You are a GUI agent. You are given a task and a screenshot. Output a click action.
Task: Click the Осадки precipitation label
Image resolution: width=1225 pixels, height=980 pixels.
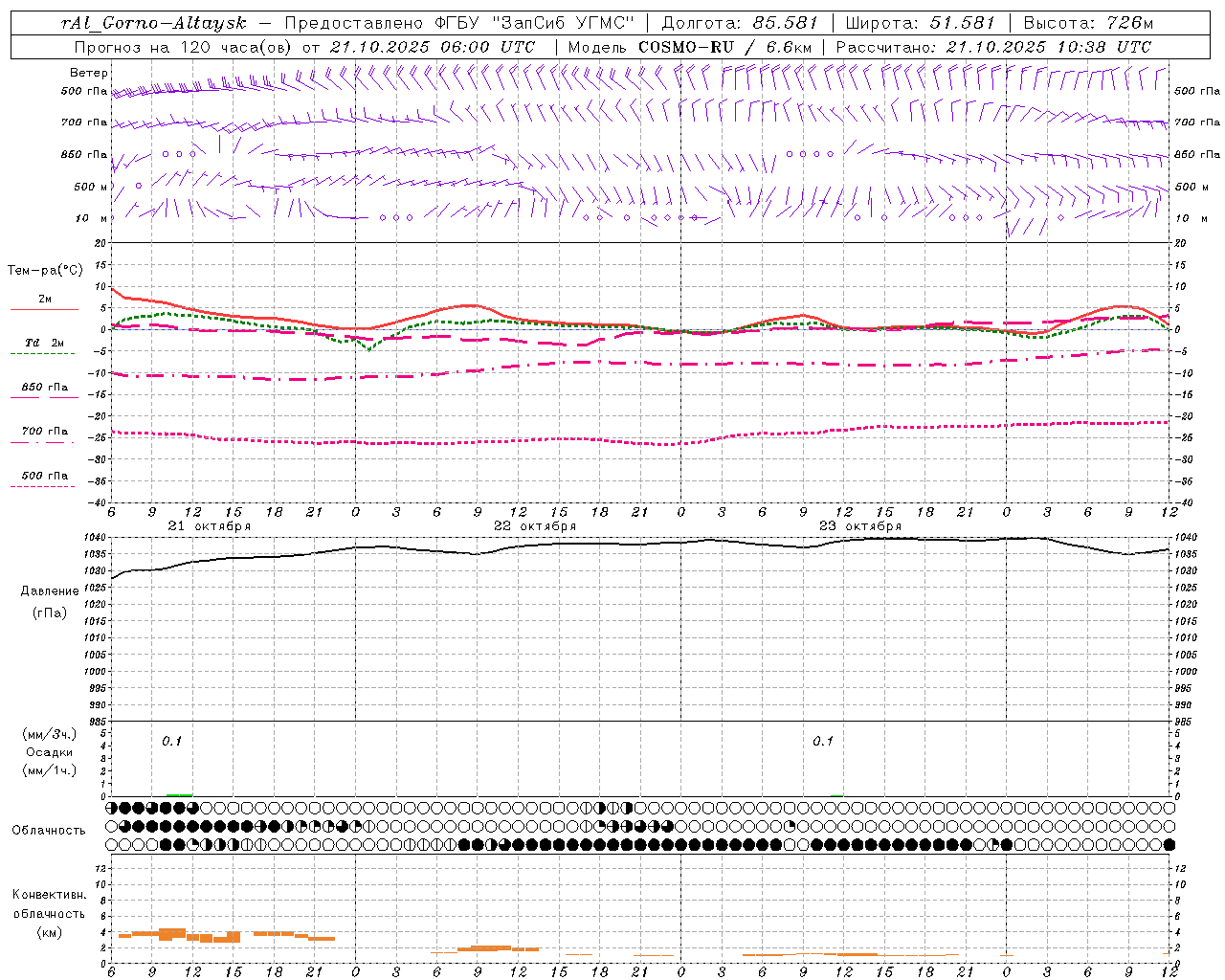pos(50,753)
